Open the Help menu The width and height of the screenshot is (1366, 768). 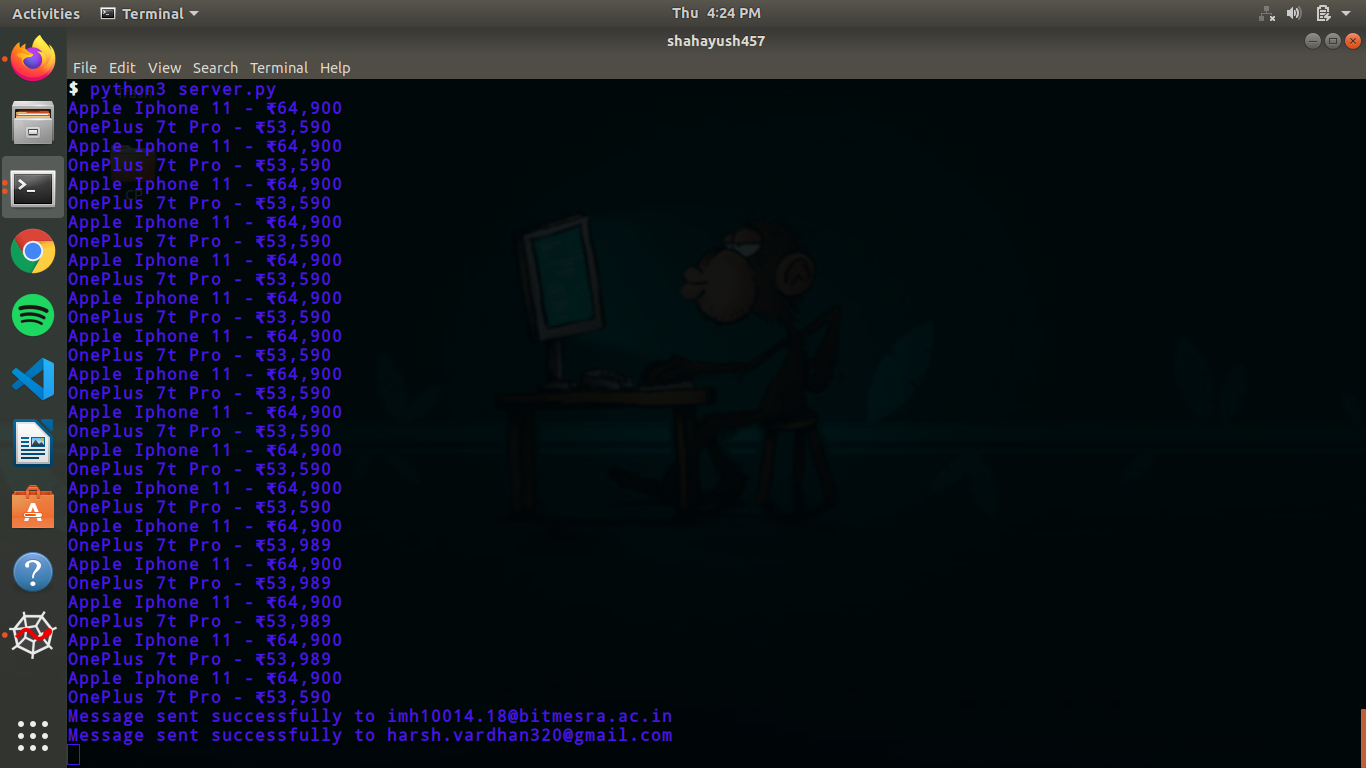point(335,68)
